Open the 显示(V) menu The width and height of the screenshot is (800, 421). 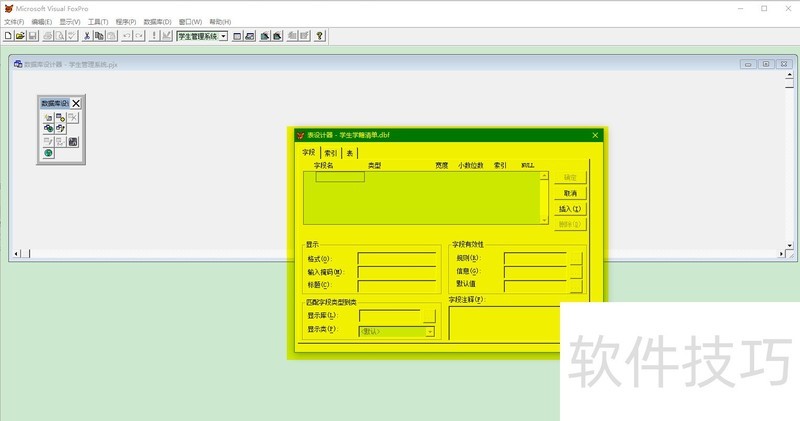tap(70, 22)
